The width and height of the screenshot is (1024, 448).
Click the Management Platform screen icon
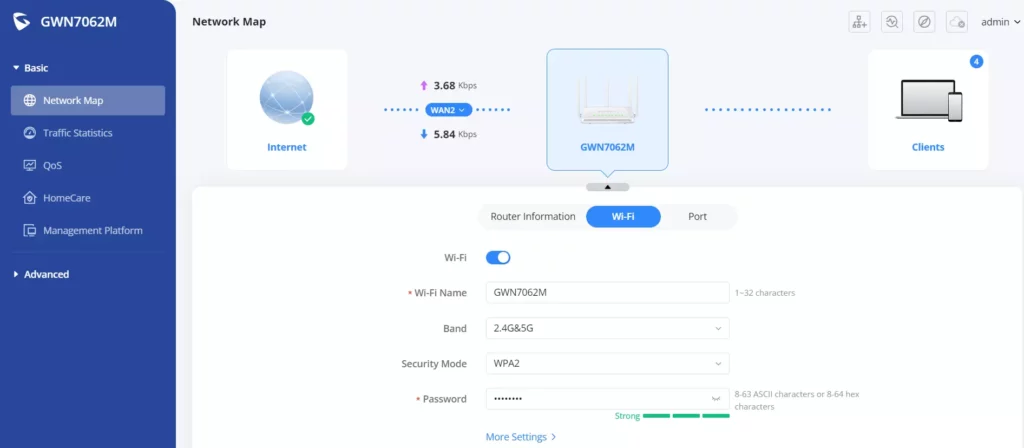point(29,231)
